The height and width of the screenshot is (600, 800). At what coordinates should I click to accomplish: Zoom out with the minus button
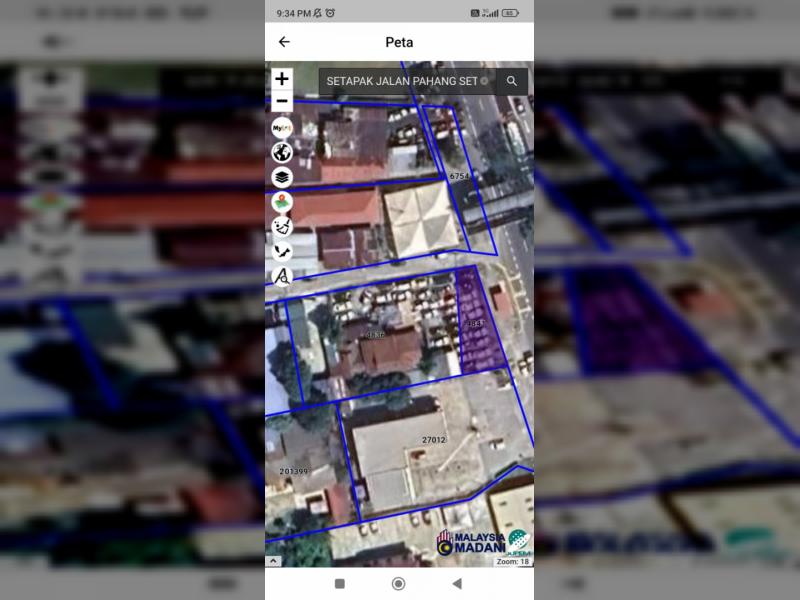[x=282, y=101]
